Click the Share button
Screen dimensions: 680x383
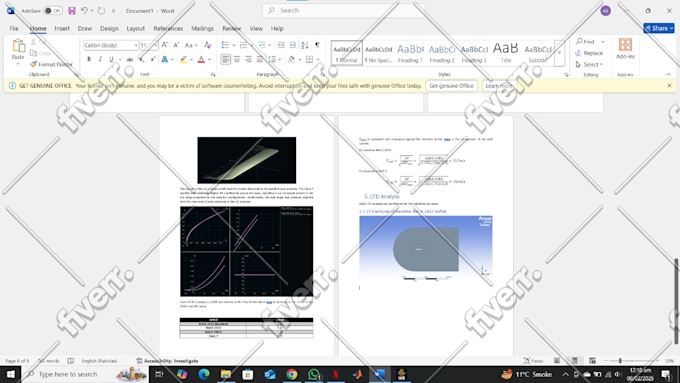point(659,28)
